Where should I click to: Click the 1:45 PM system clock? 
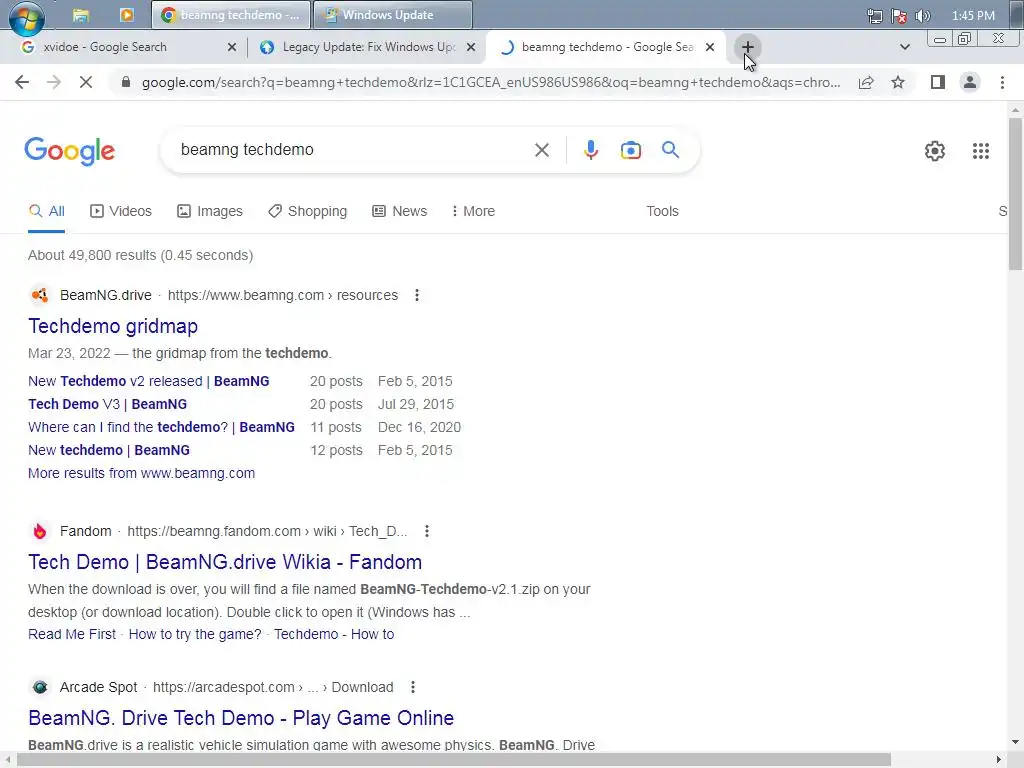973,16
